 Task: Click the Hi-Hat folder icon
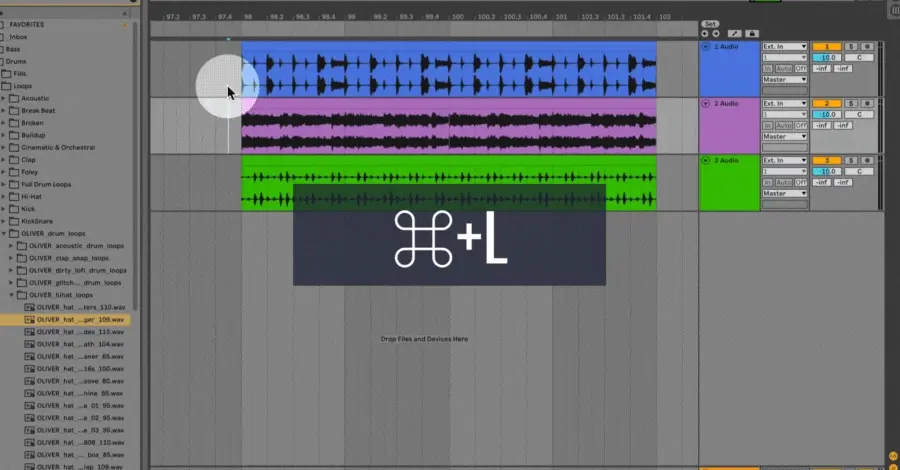pos(14,196)
